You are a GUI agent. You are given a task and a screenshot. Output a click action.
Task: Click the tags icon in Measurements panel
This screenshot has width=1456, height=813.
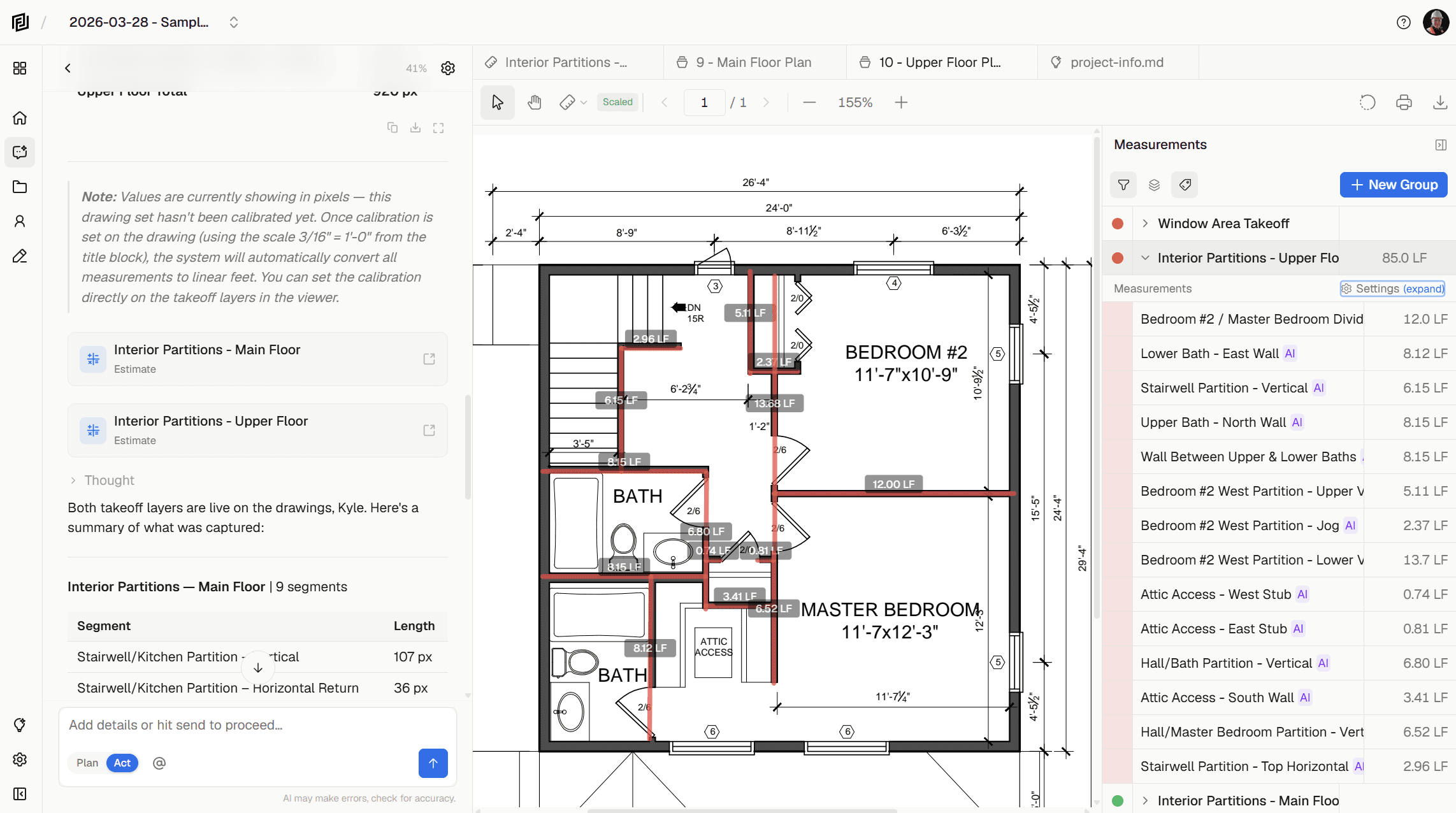(x=1185, y=185)
